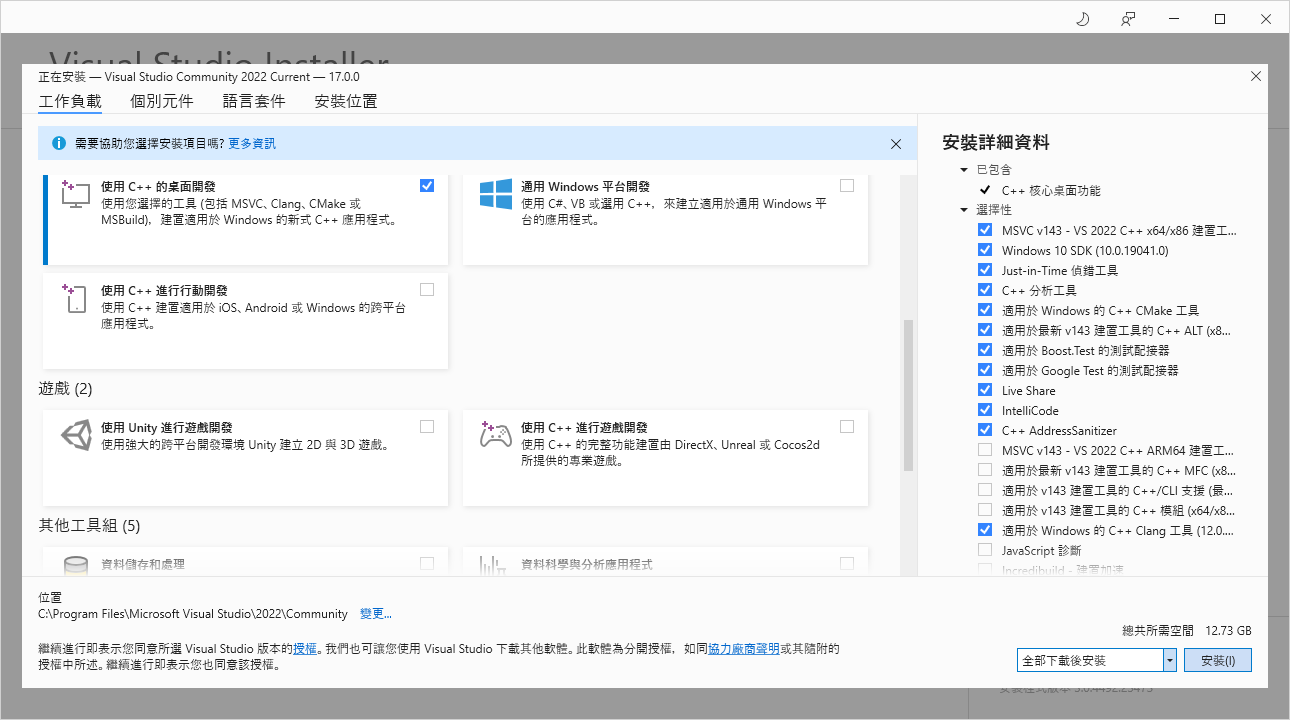Click the 正在安裝 Visual Studio Community 2022 title
The height and width of the screenshot is (720, 1290).
click(199, 77)
